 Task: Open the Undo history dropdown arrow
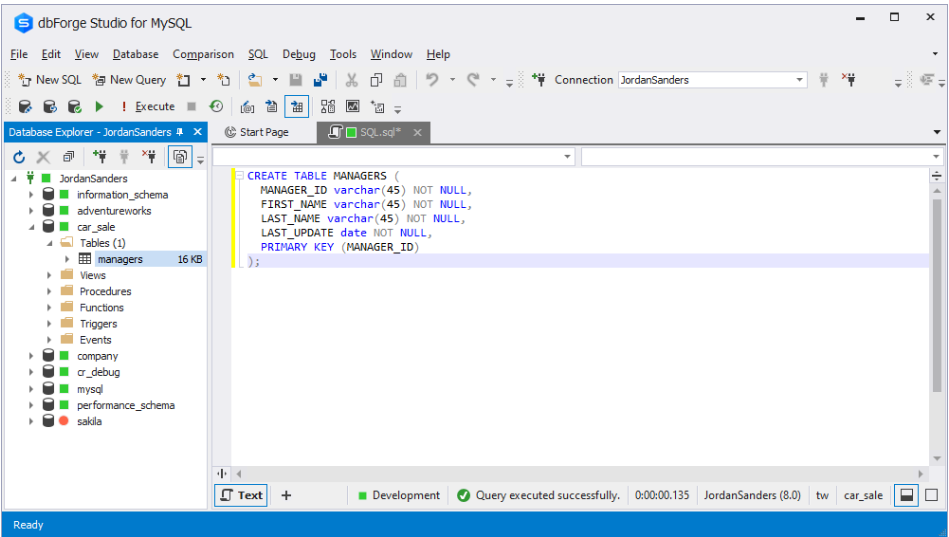click(x=452, y=80)
